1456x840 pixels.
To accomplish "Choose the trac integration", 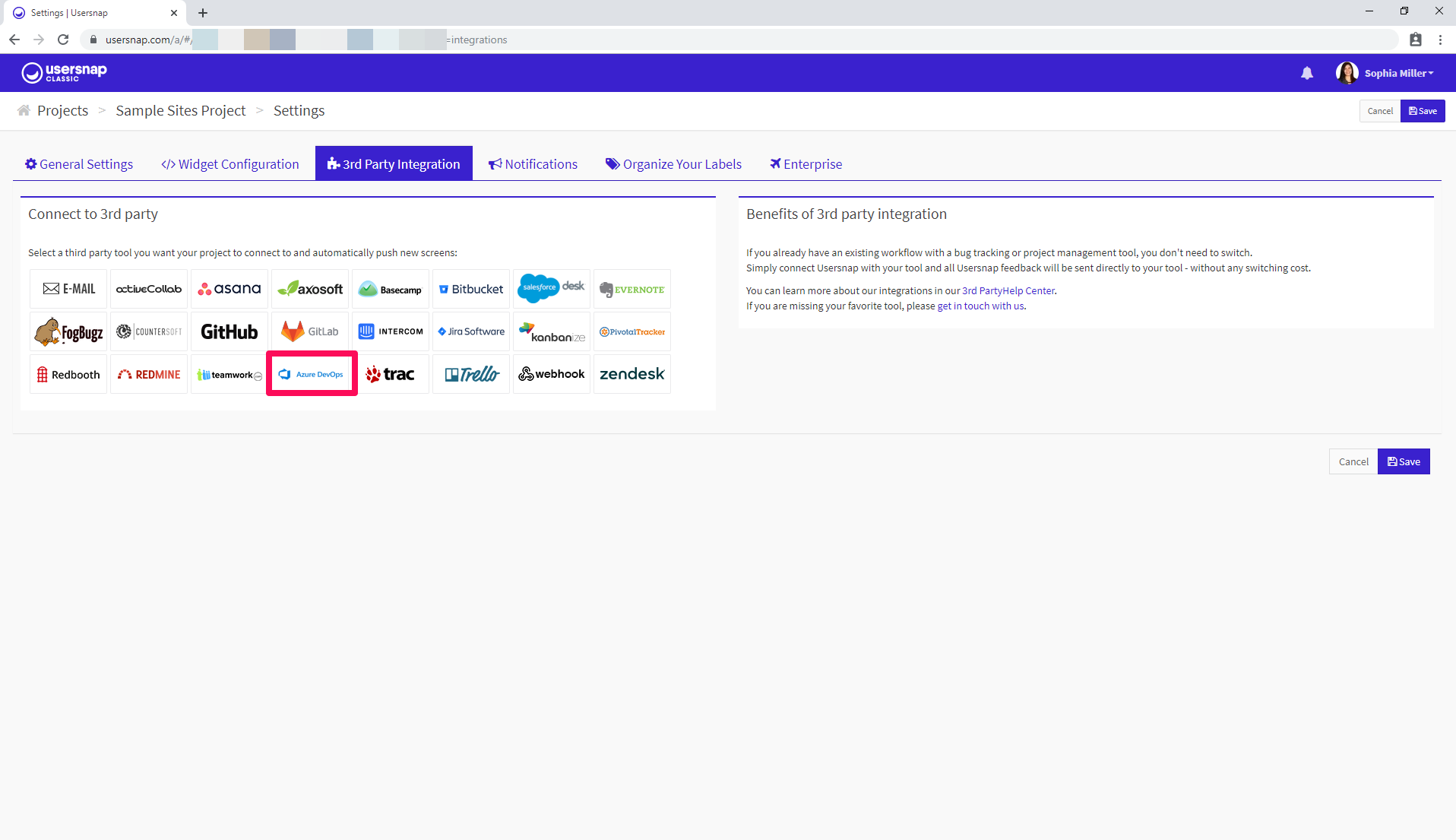I will 391,374.
